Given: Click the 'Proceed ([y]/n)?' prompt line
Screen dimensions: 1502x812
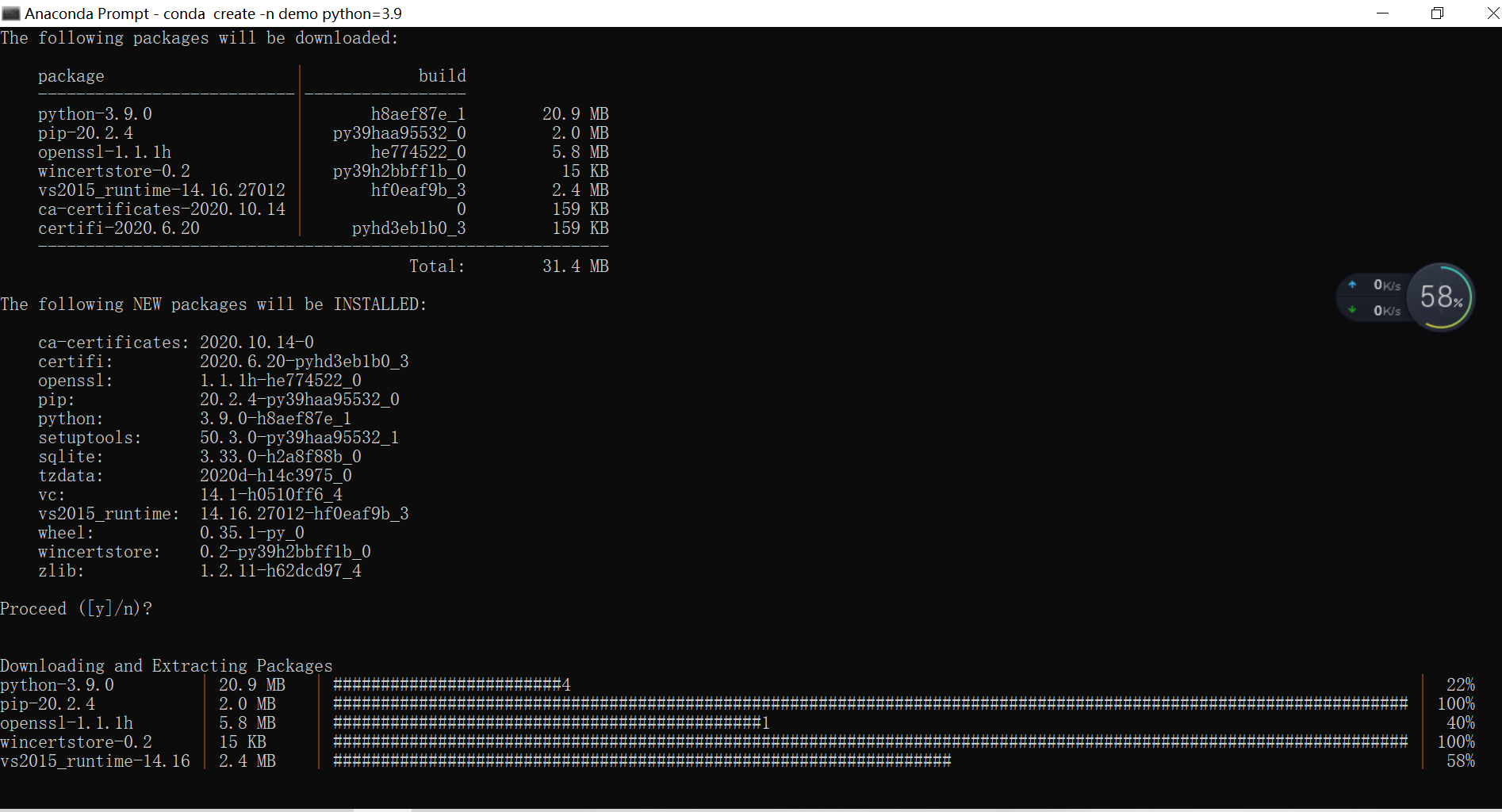Looking at the screenshot, I should [76, 609].
